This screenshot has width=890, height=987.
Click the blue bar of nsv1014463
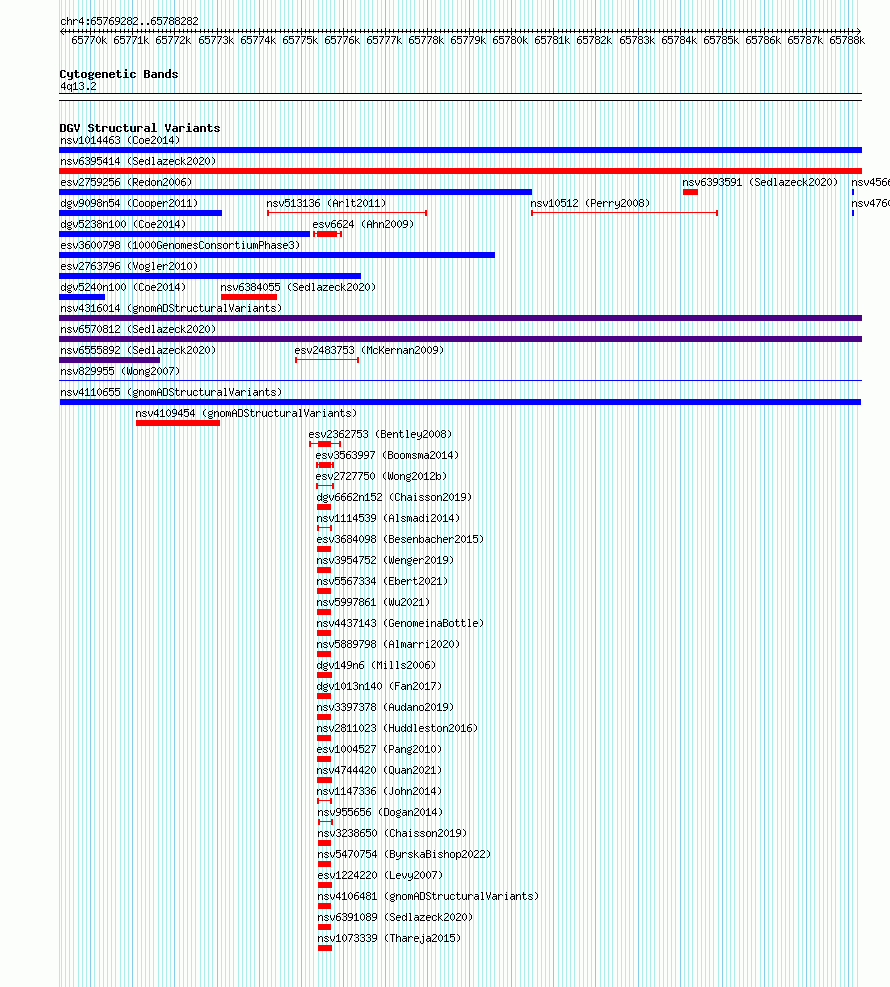tap(460, 150)
